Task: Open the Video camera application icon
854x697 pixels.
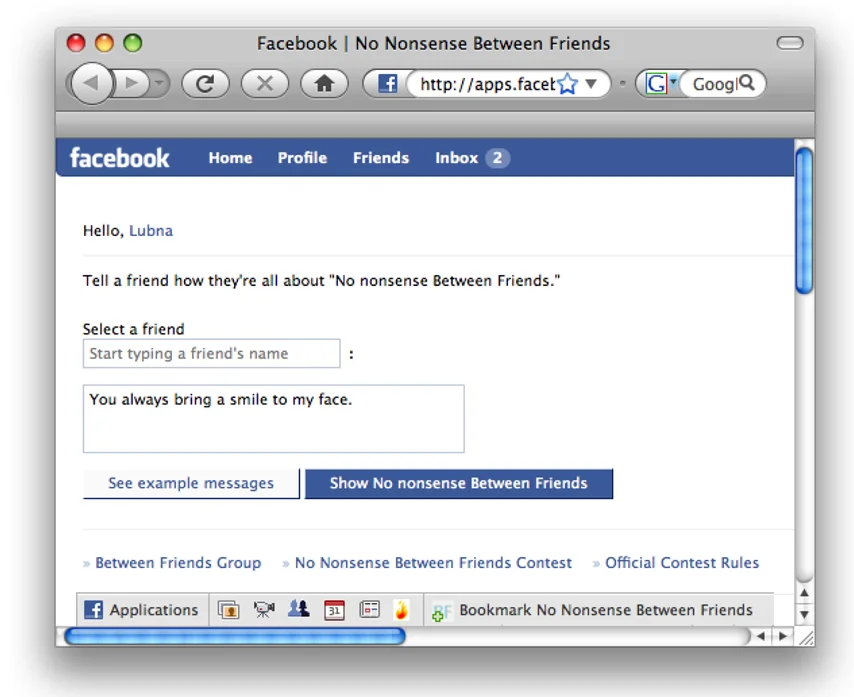Action: tap(264, 610)
